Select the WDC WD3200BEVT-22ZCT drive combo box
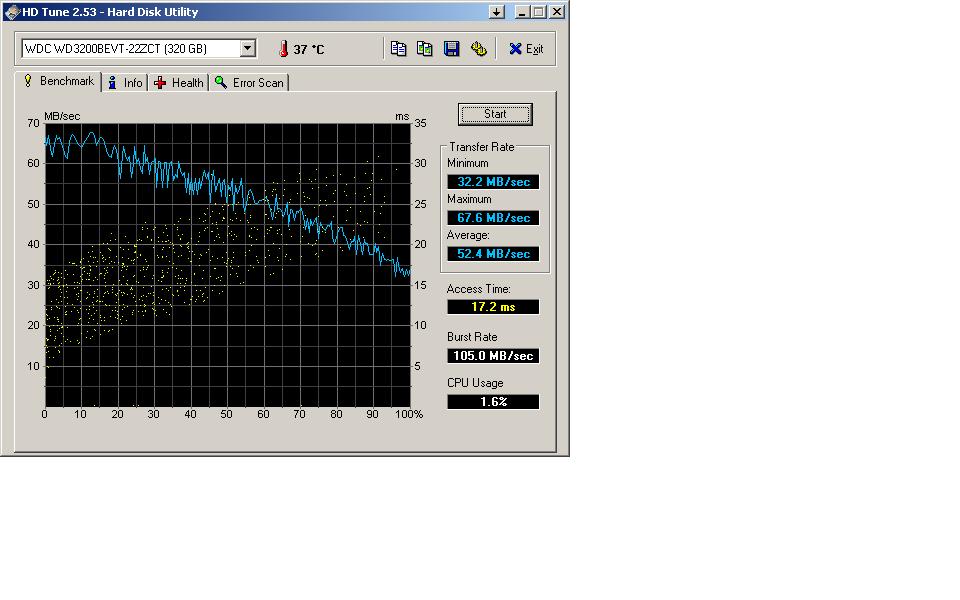The image size is (960, 600). 138,48
